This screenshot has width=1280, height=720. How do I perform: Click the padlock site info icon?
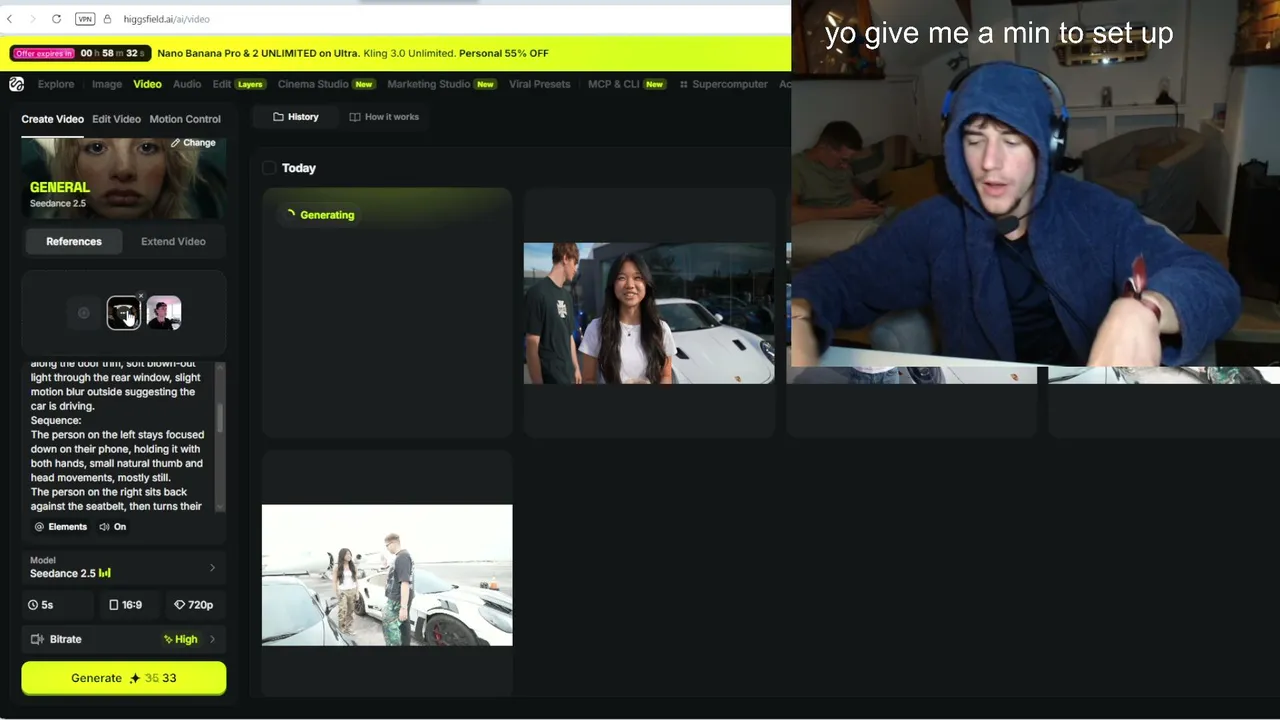click(x=108, y=19)
